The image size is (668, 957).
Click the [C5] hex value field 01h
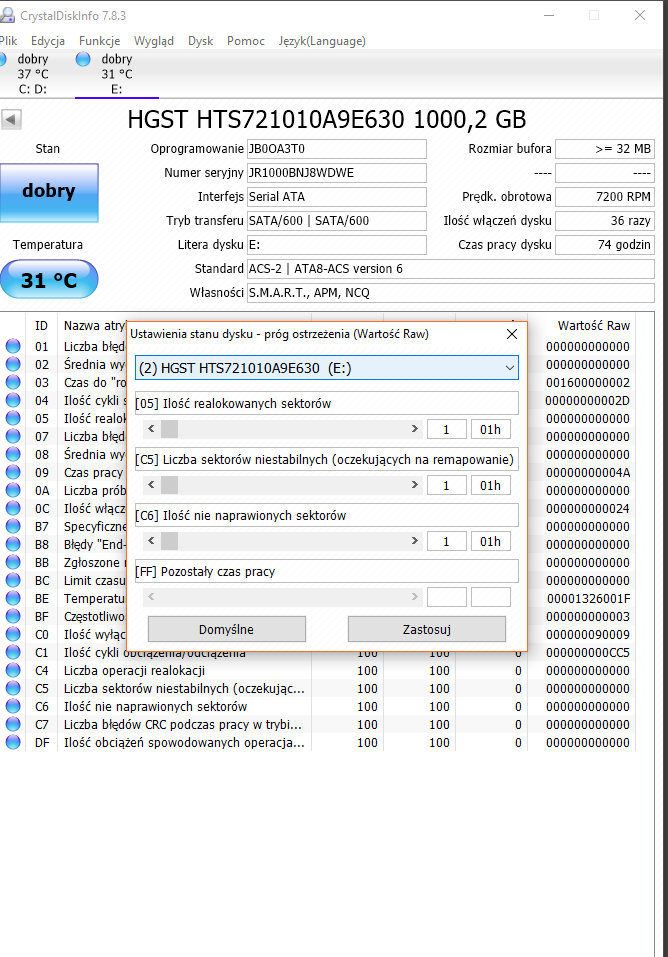pos(490,485)
